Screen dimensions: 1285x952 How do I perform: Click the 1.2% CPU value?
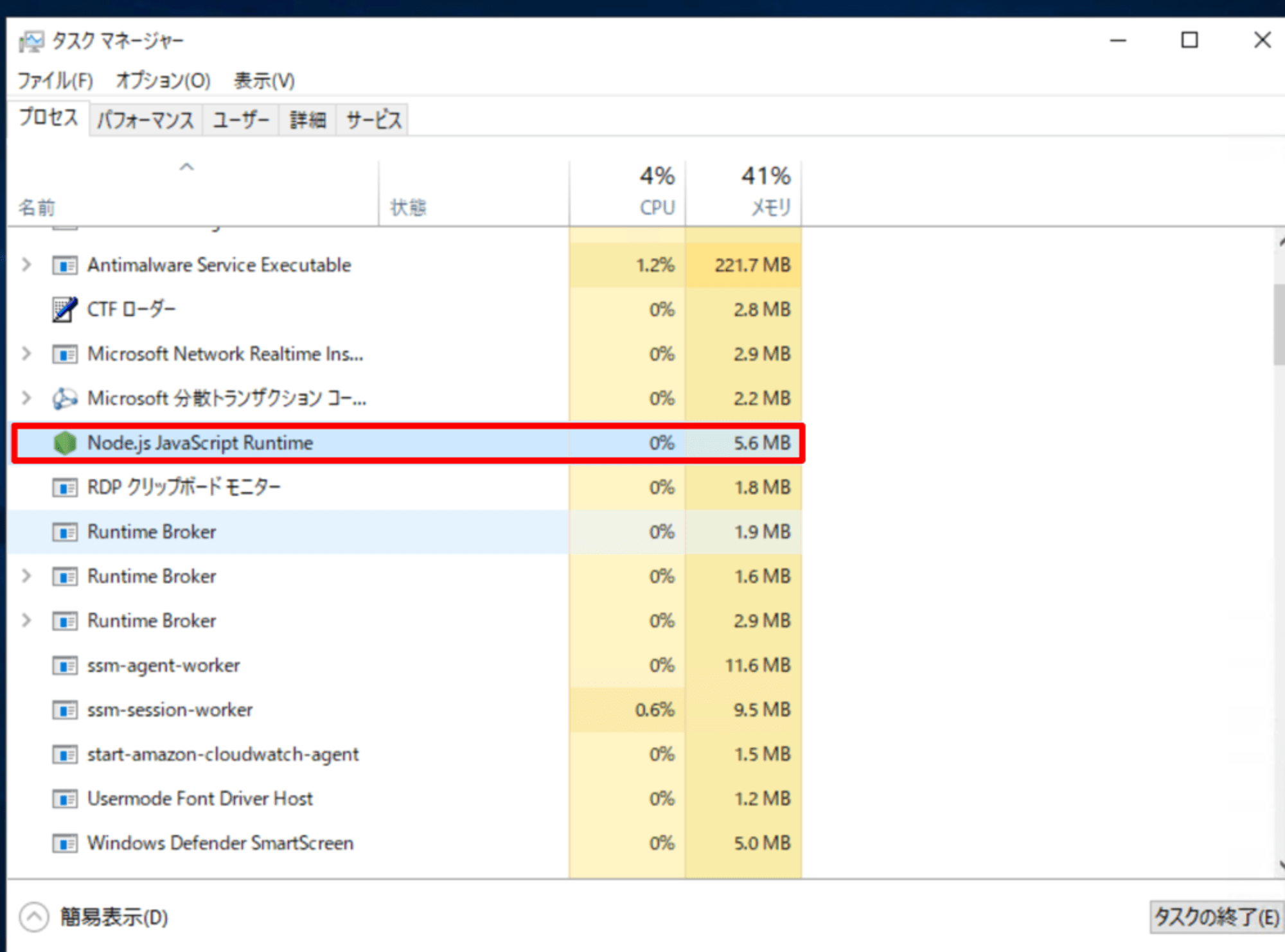pyautogui.click(x=655, y=265)
